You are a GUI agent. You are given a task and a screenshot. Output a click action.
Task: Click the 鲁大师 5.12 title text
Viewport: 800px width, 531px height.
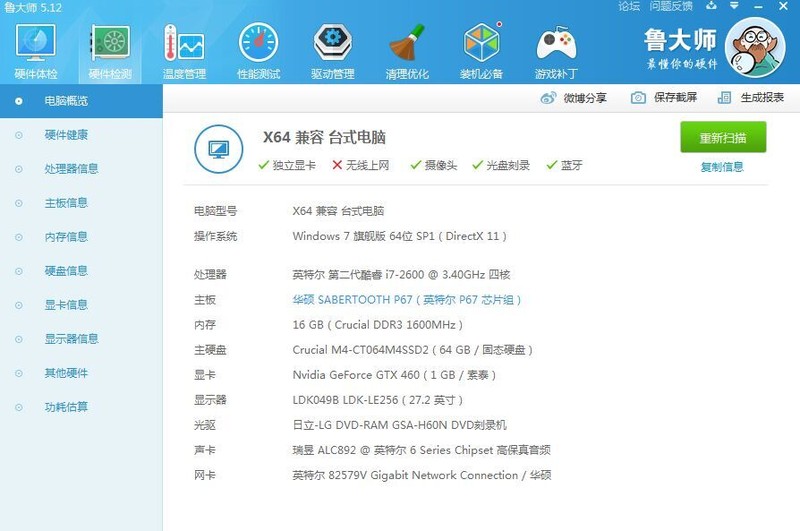pos(33,8)
